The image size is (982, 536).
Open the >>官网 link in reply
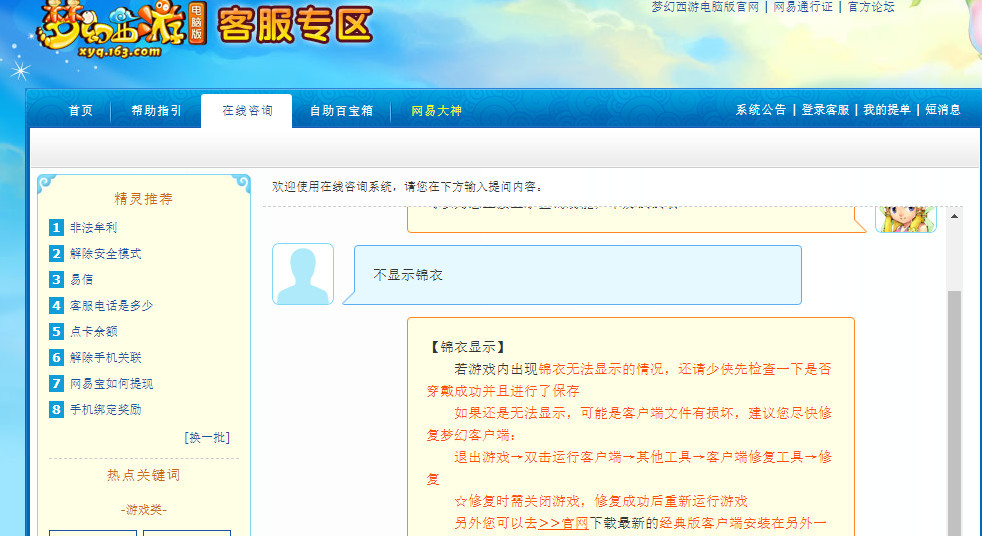[x=563, y=523]
